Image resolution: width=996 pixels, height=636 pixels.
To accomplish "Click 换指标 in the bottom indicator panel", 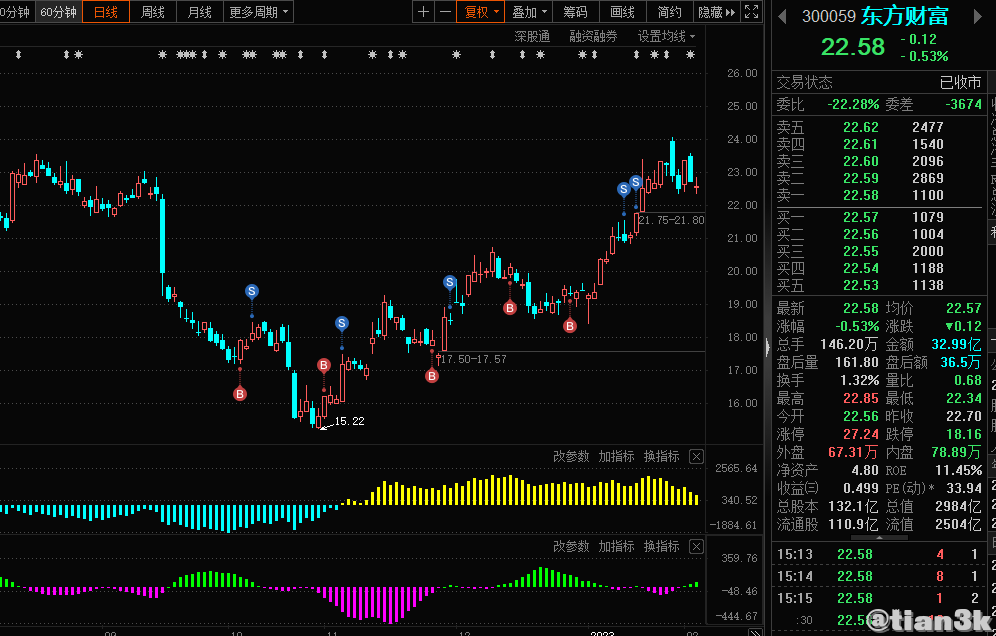I will [661, 546].
